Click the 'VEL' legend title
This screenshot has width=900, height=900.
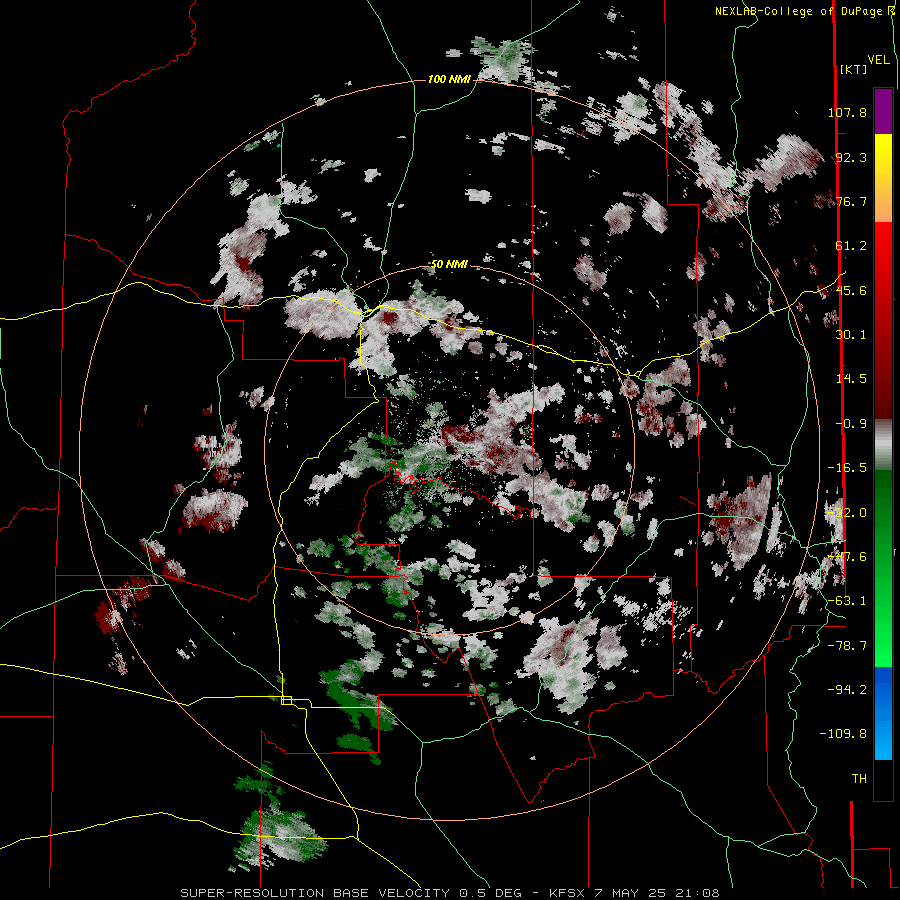click(878, 60)
